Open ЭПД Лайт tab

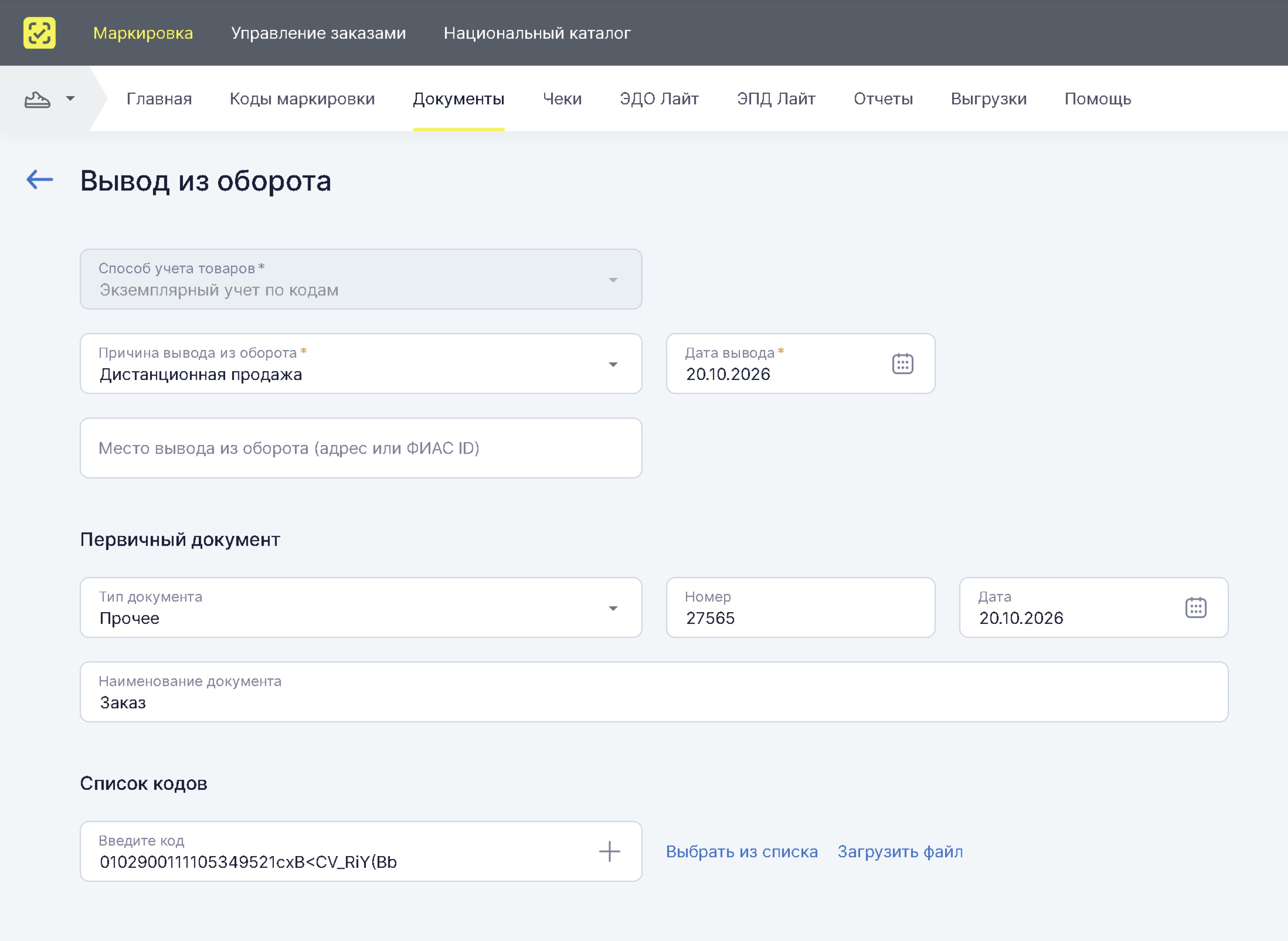click(x=776, y=99)
